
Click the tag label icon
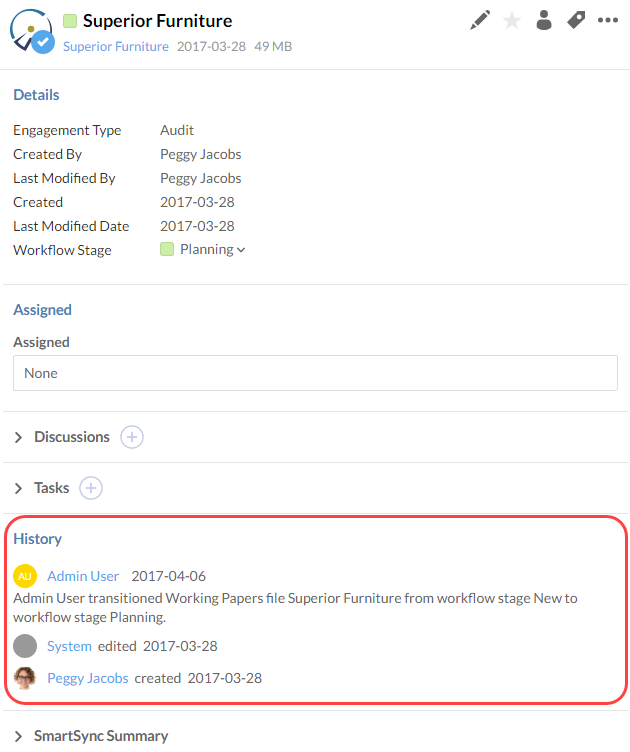(x=576, y=20)
